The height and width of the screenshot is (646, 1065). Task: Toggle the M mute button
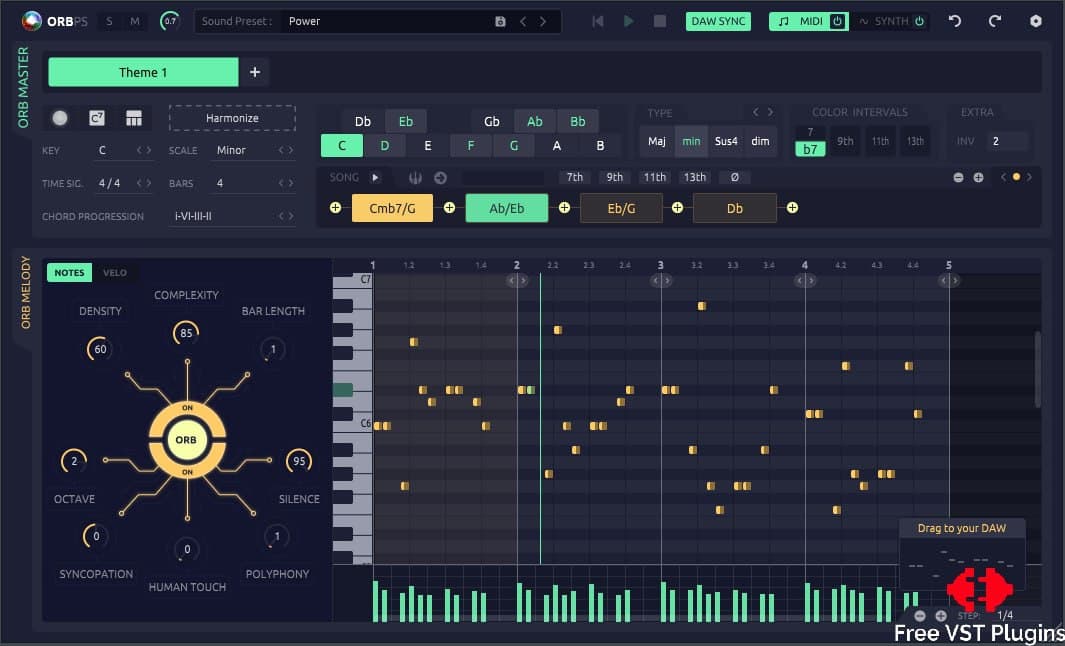[135, 21]
